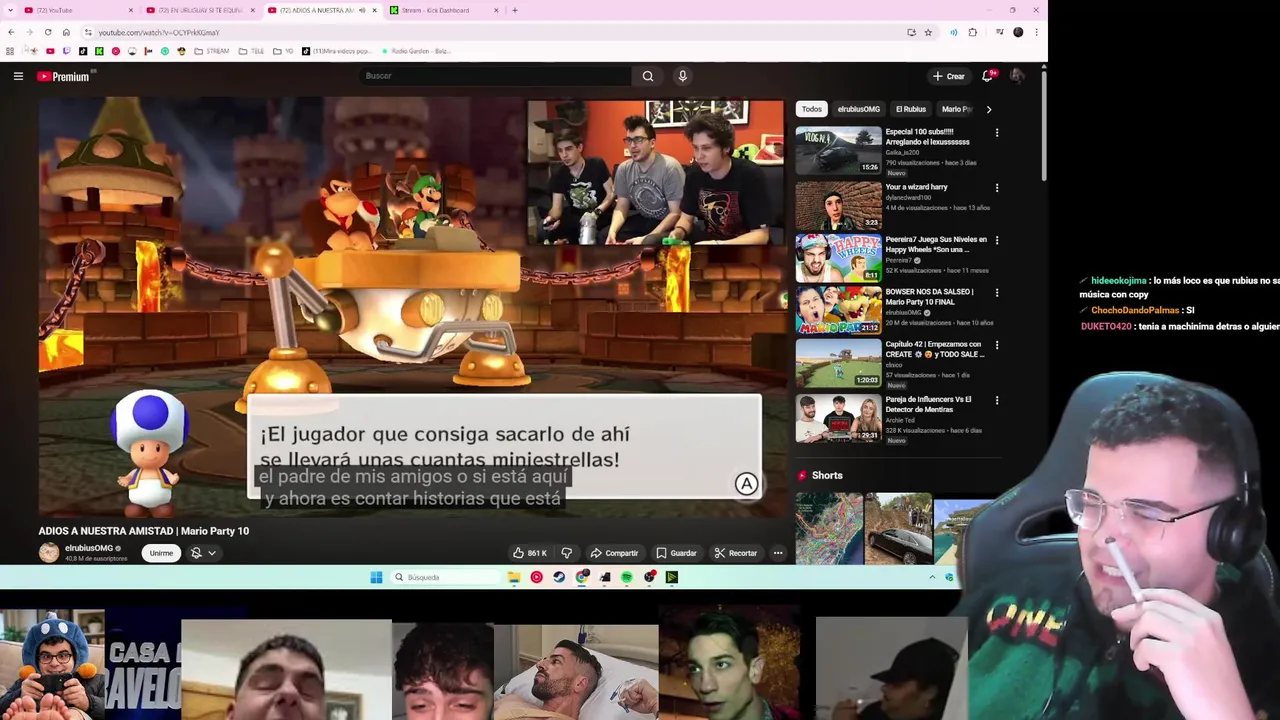The image size is (1280, 720).
Task: Like the video with 861 K likes
Action: 530,553
